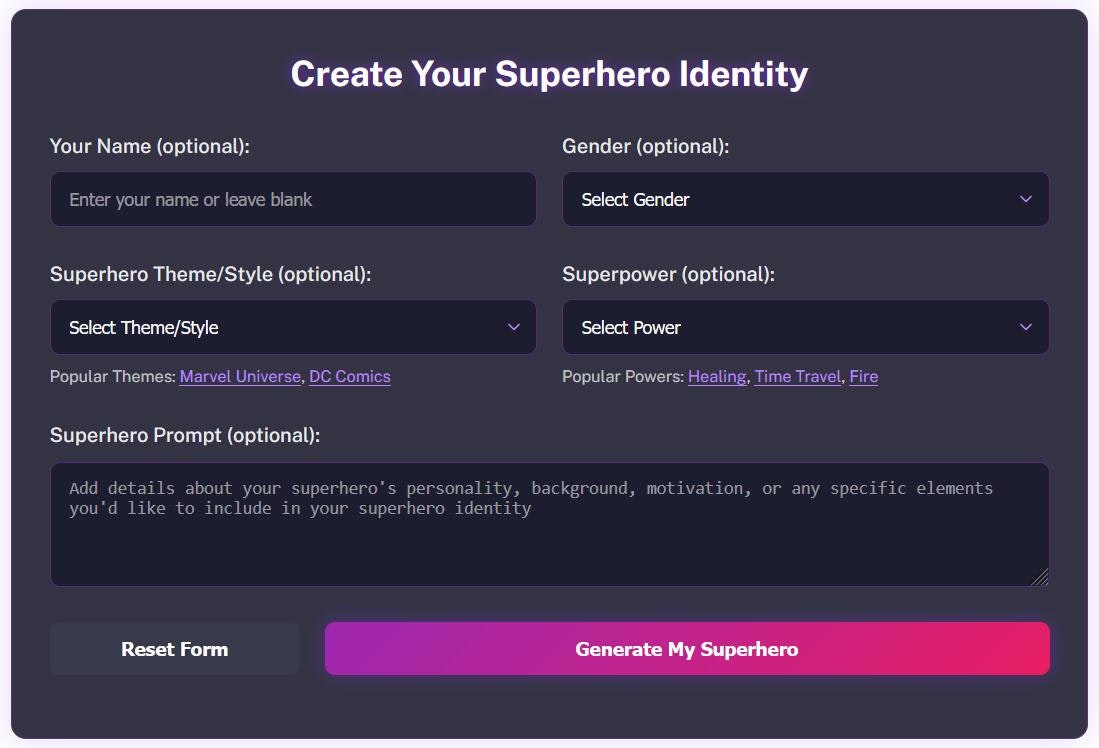Click the chevron arrow in the Gender box
The width and height of the screenshot is (1099, 748).
[x=1025, y=200]
